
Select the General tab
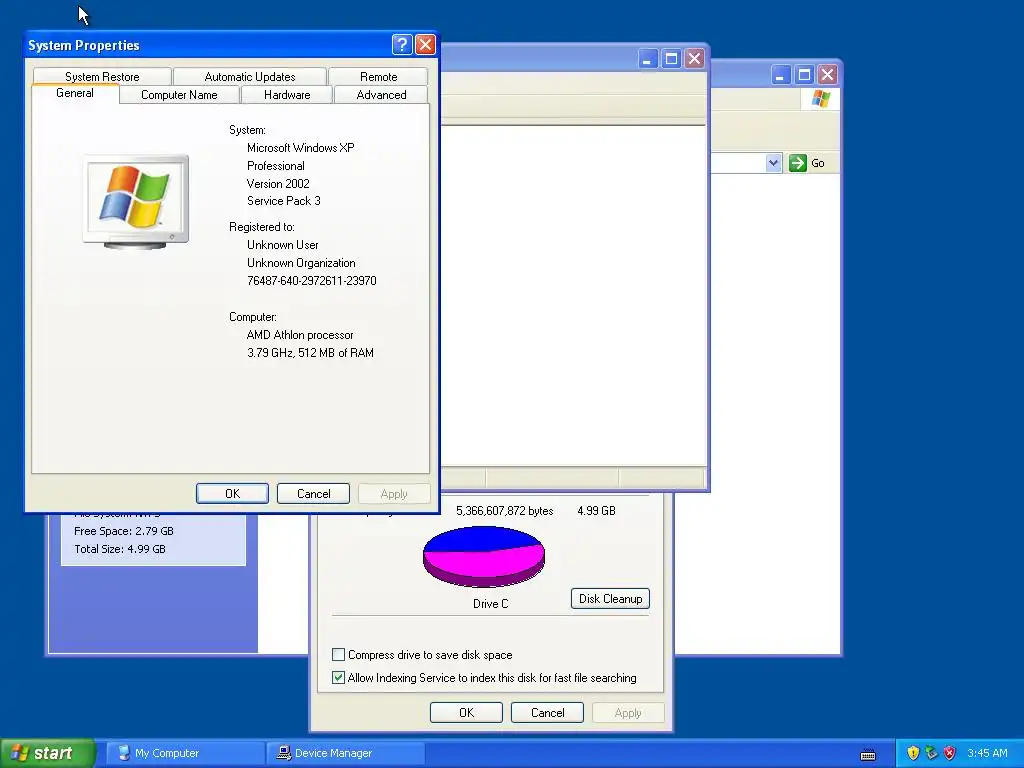coord(75,93)
